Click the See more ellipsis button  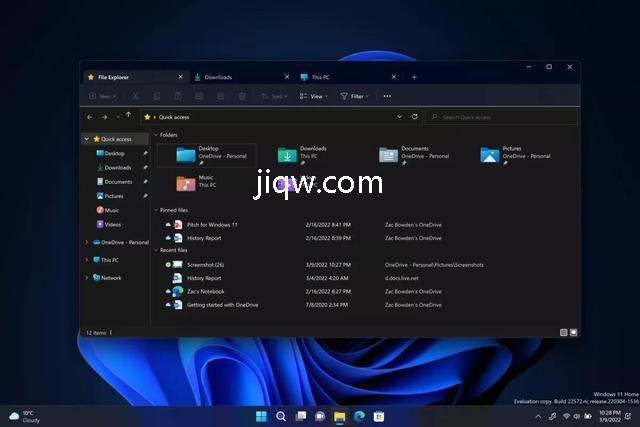point(387,96)
